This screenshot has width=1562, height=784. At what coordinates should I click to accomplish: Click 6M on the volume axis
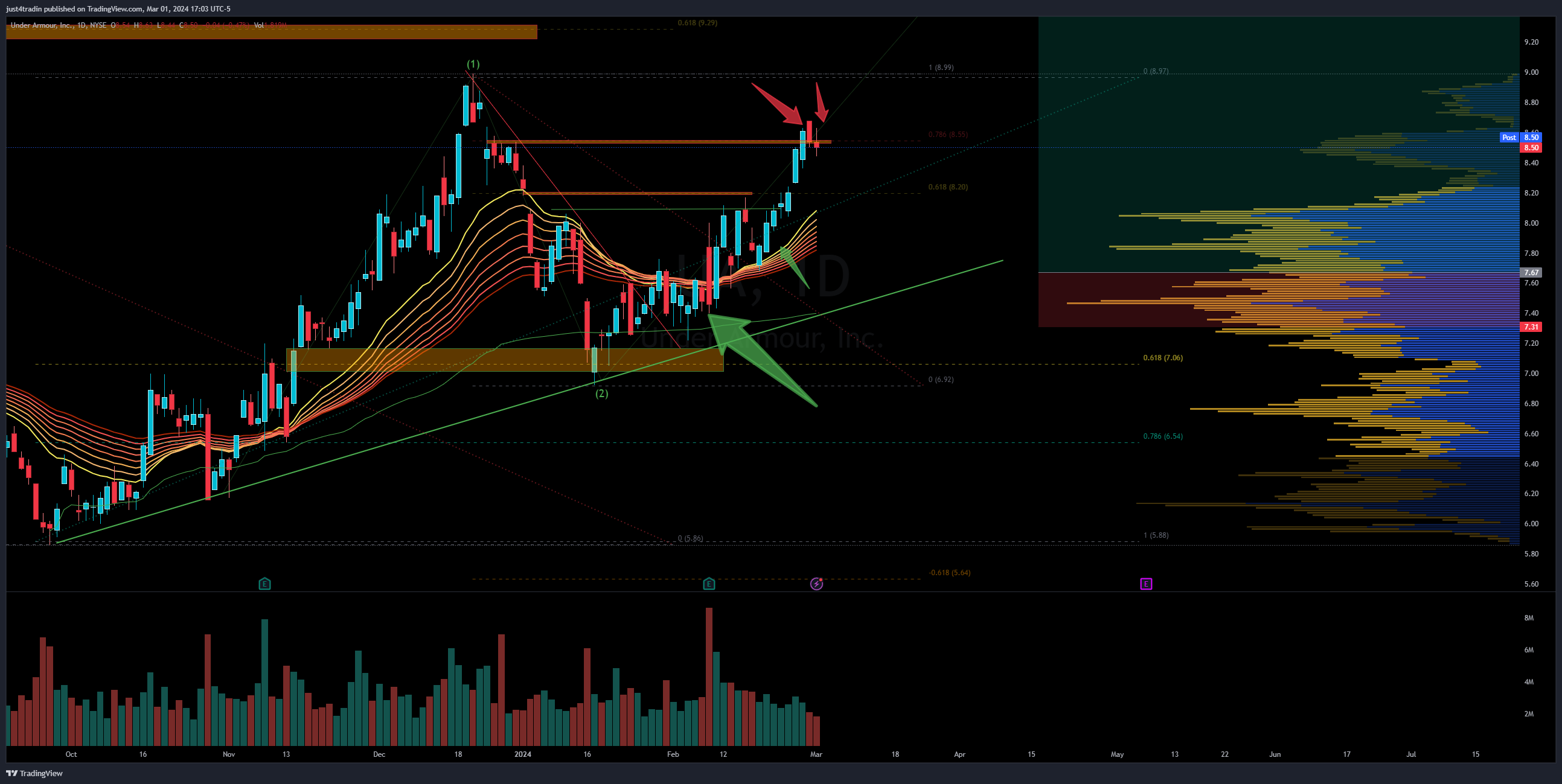[1529, 650]
